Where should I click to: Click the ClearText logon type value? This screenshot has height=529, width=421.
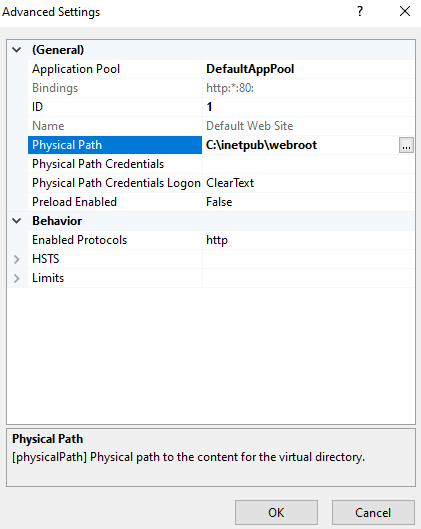click(x=230, y=183)
